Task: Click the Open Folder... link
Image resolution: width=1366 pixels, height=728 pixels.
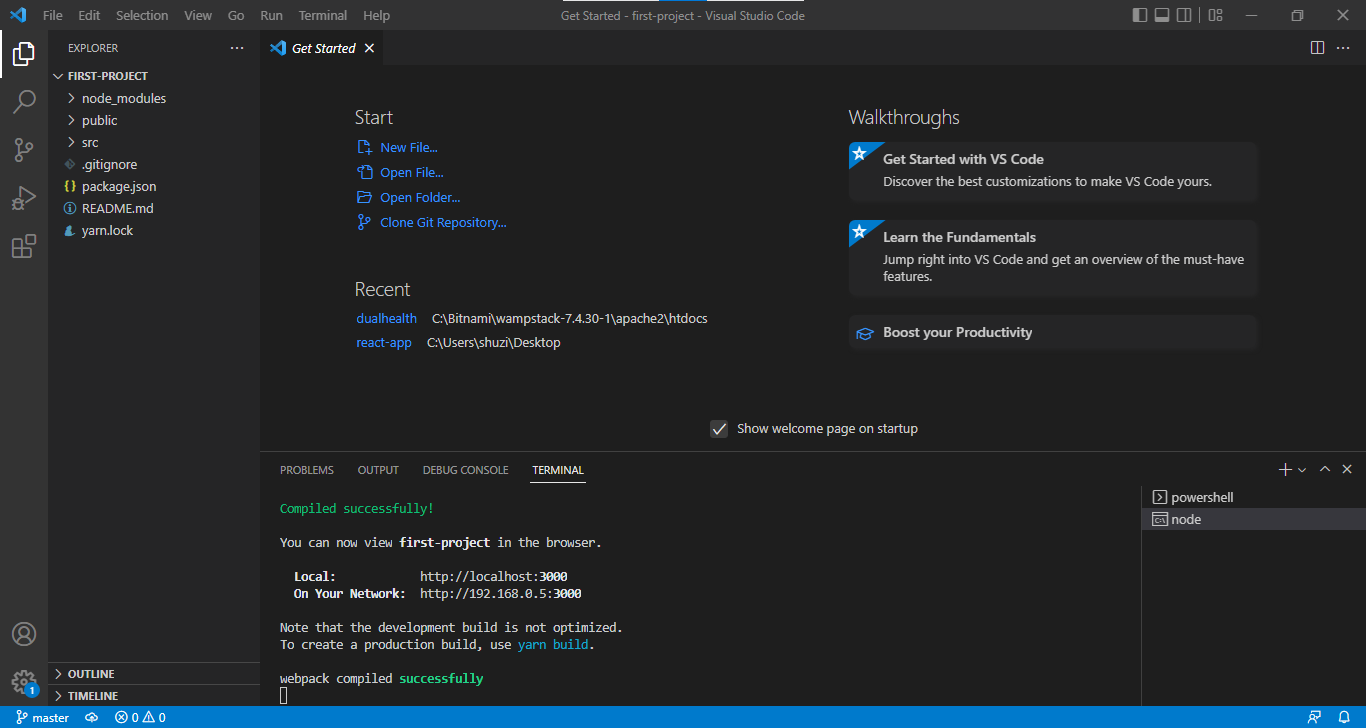Action: pyautogui.click(x=420, y=197)
